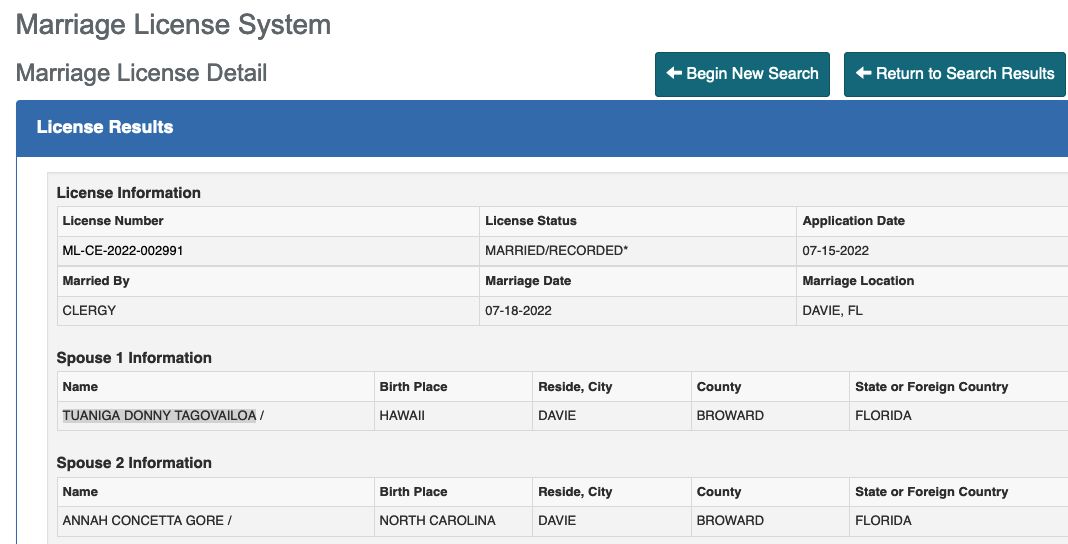Click the Spouse 2 Information section title
The width and height of the screenshot is (1068, 544).
(134, 463)
